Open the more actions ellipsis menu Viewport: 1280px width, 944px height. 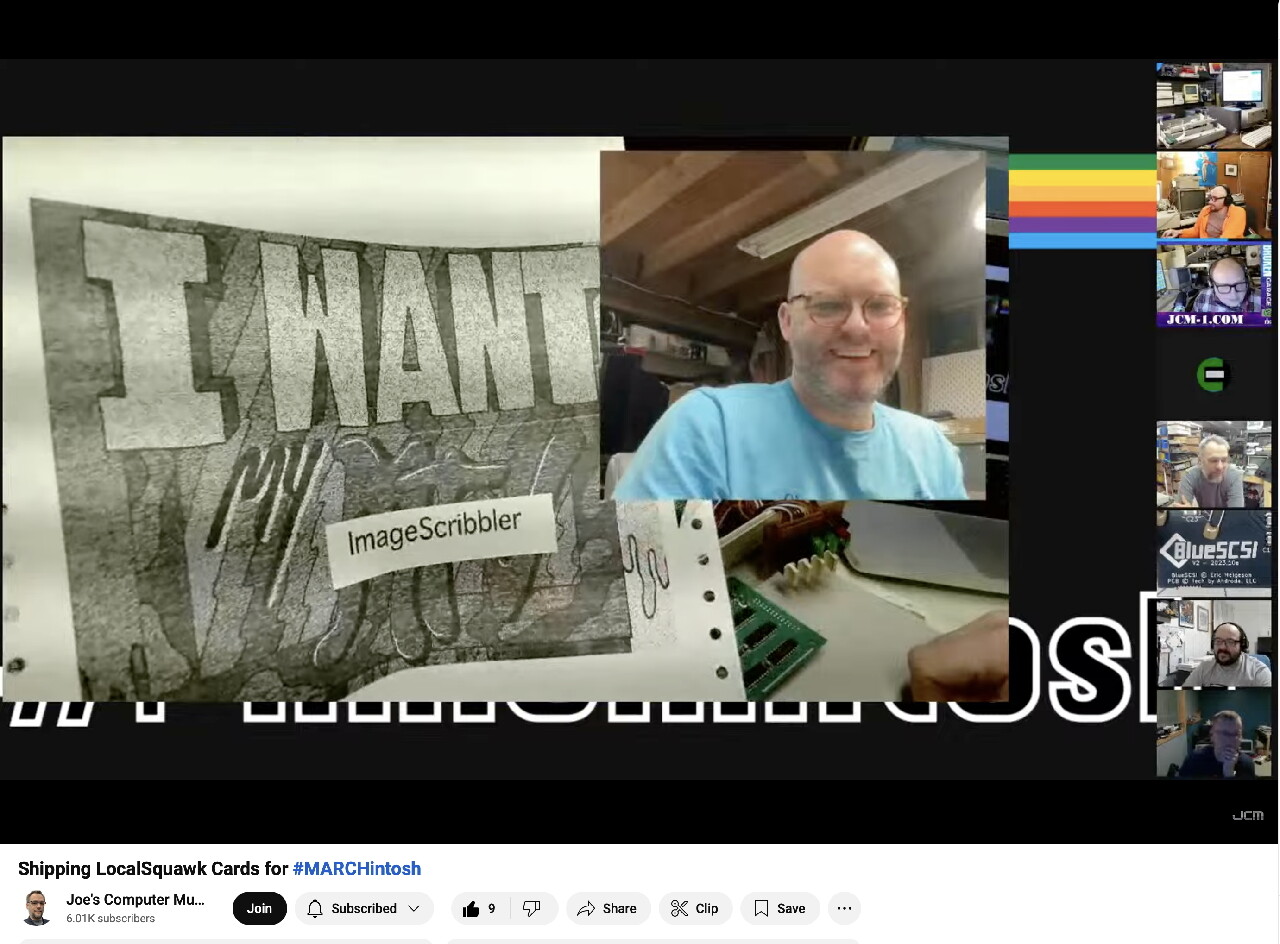[x=844, y=908]
